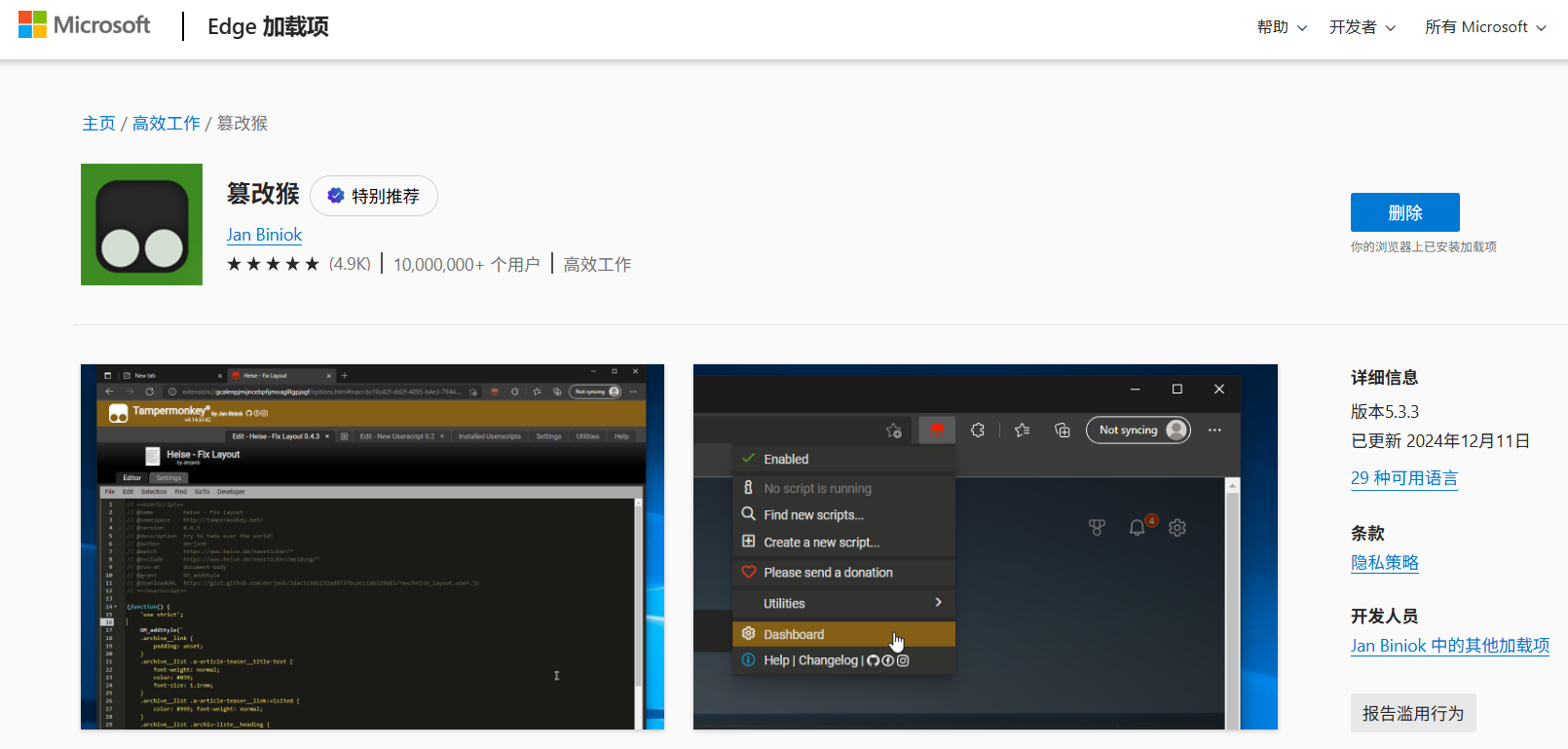Open the 隐私策略 link

coord(1384,563)
